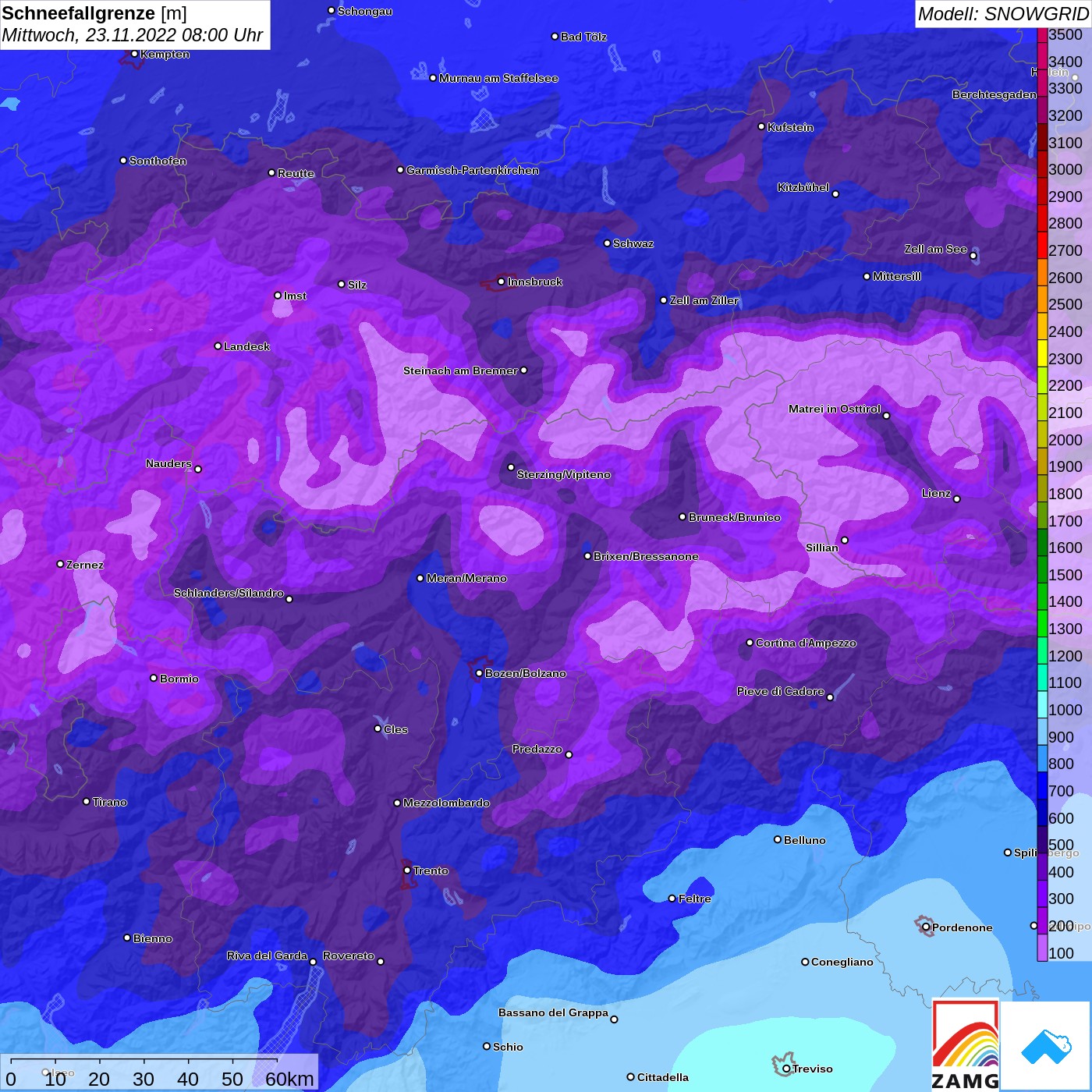Click the legend value '1200'
Screen dimensions: 1092x1092
point(1065,656)
